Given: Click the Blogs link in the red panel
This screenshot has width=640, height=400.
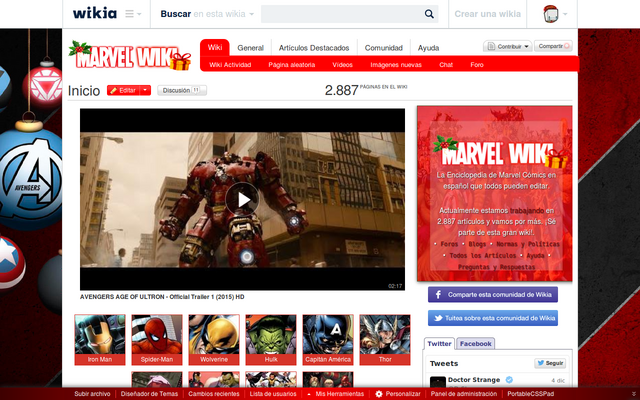Looking at the screenshot, I should point(477,244).
